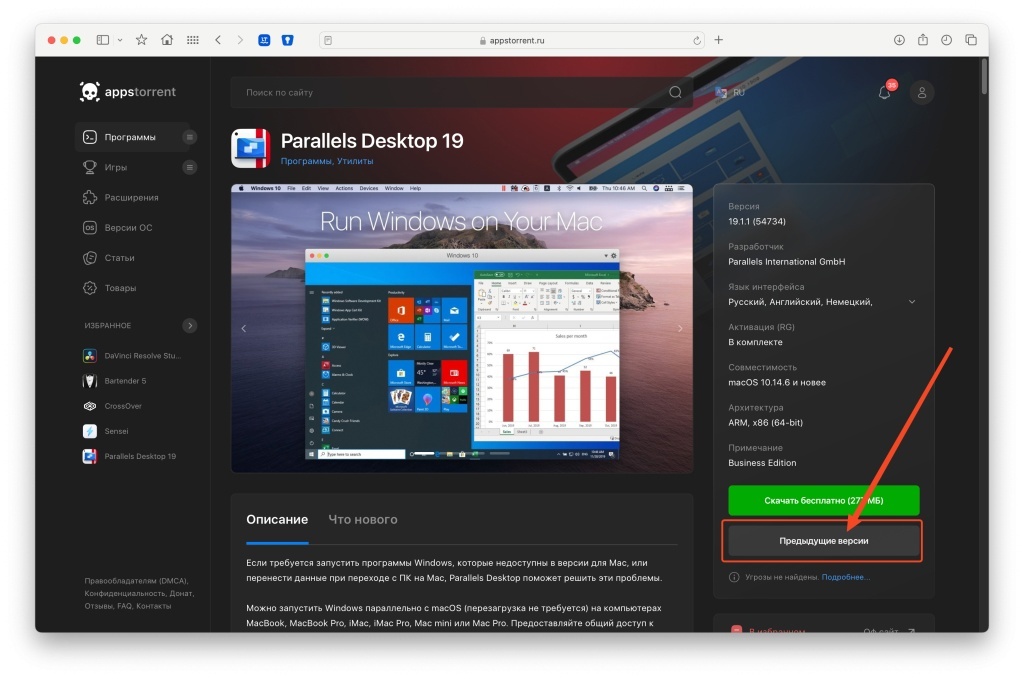This screenshot has width=1024, height=679.
Task: Open Конфиденциальность footer link
Action: click(x=124, y=593)
